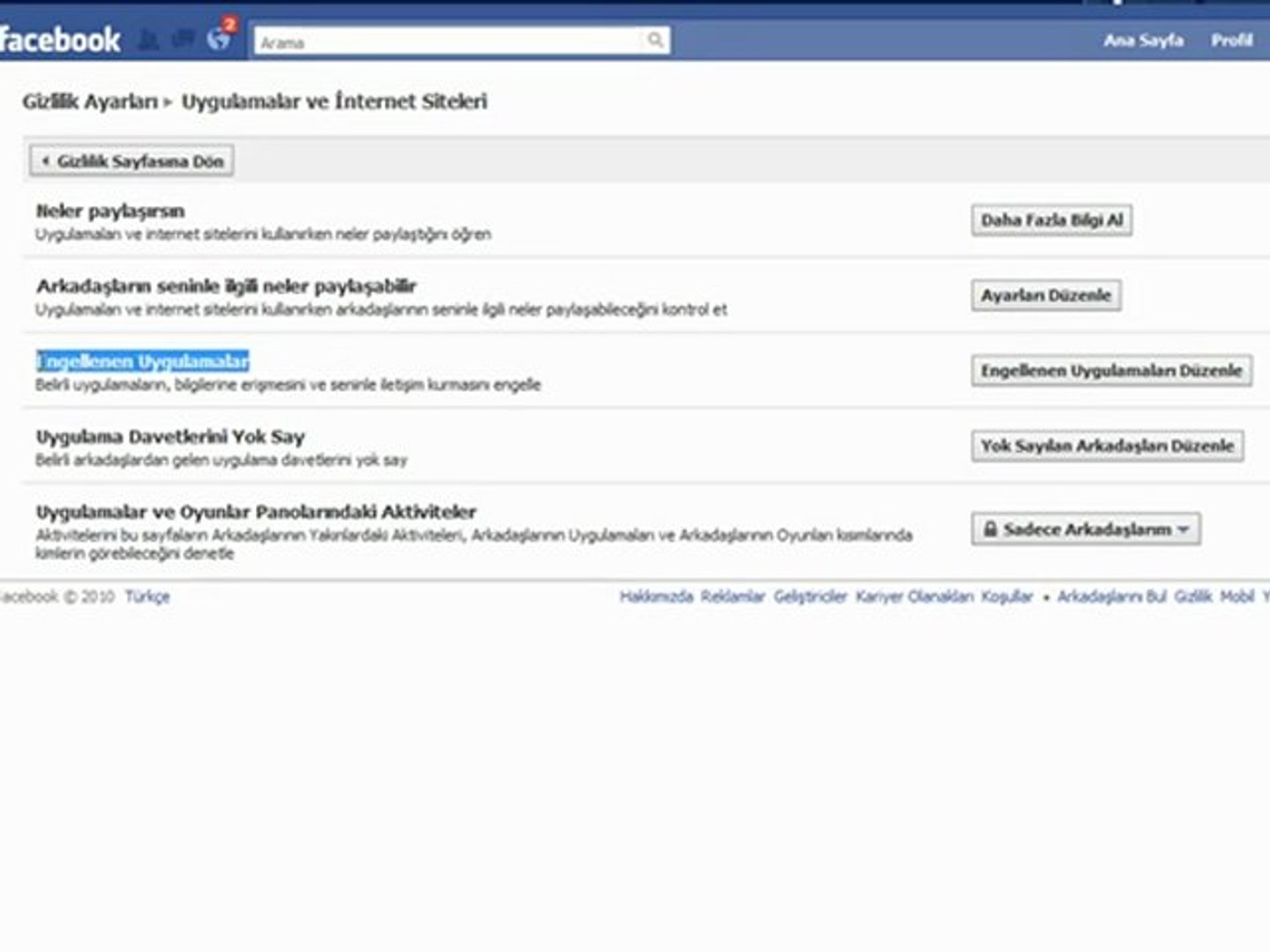This screenshot has height=952, width=1270.
Task: Click the Uygulamalar ve İnternet Siteleri title
Action: pos(334,102)
